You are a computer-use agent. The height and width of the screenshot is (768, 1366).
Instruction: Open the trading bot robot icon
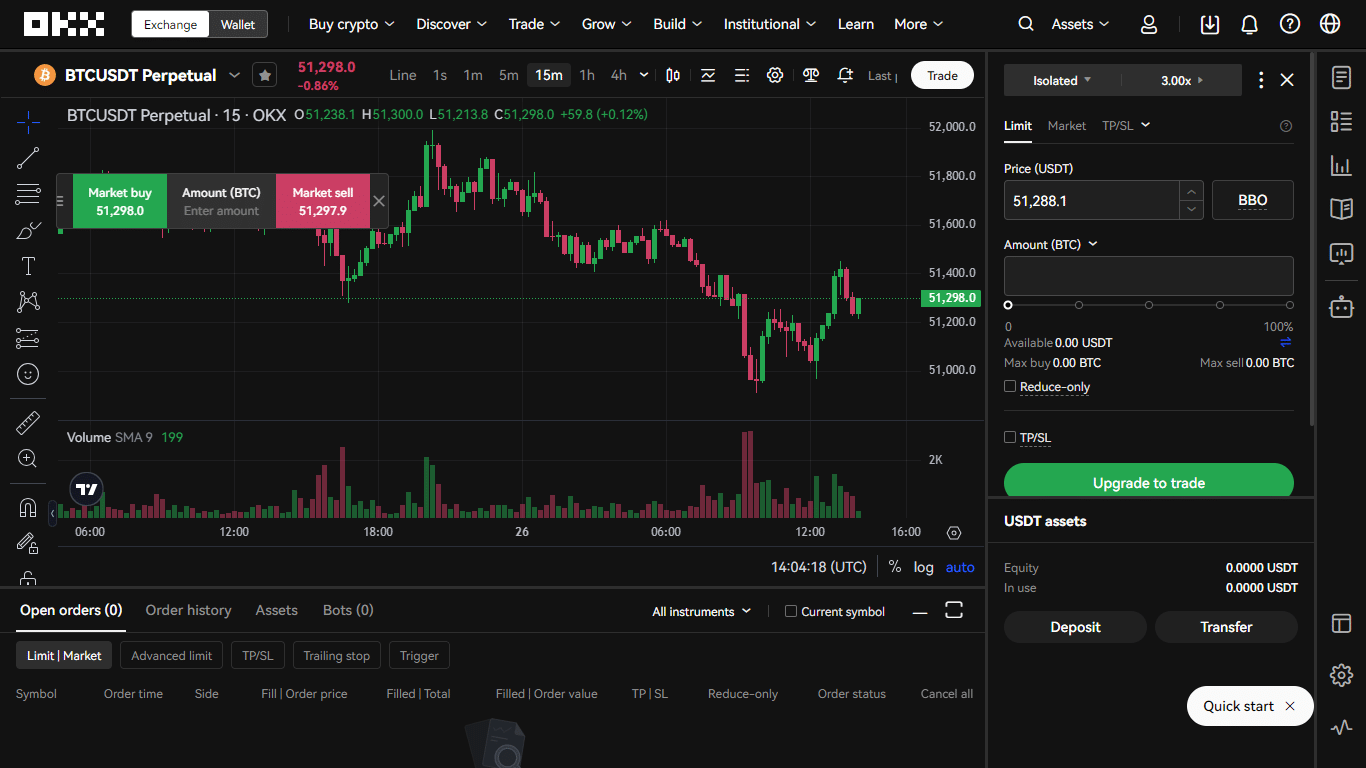pos(1342,307)
